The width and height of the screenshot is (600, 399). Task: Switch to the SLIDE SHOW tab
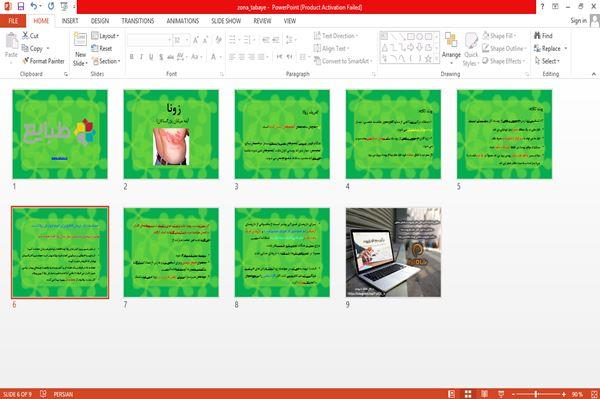[226, 21]
